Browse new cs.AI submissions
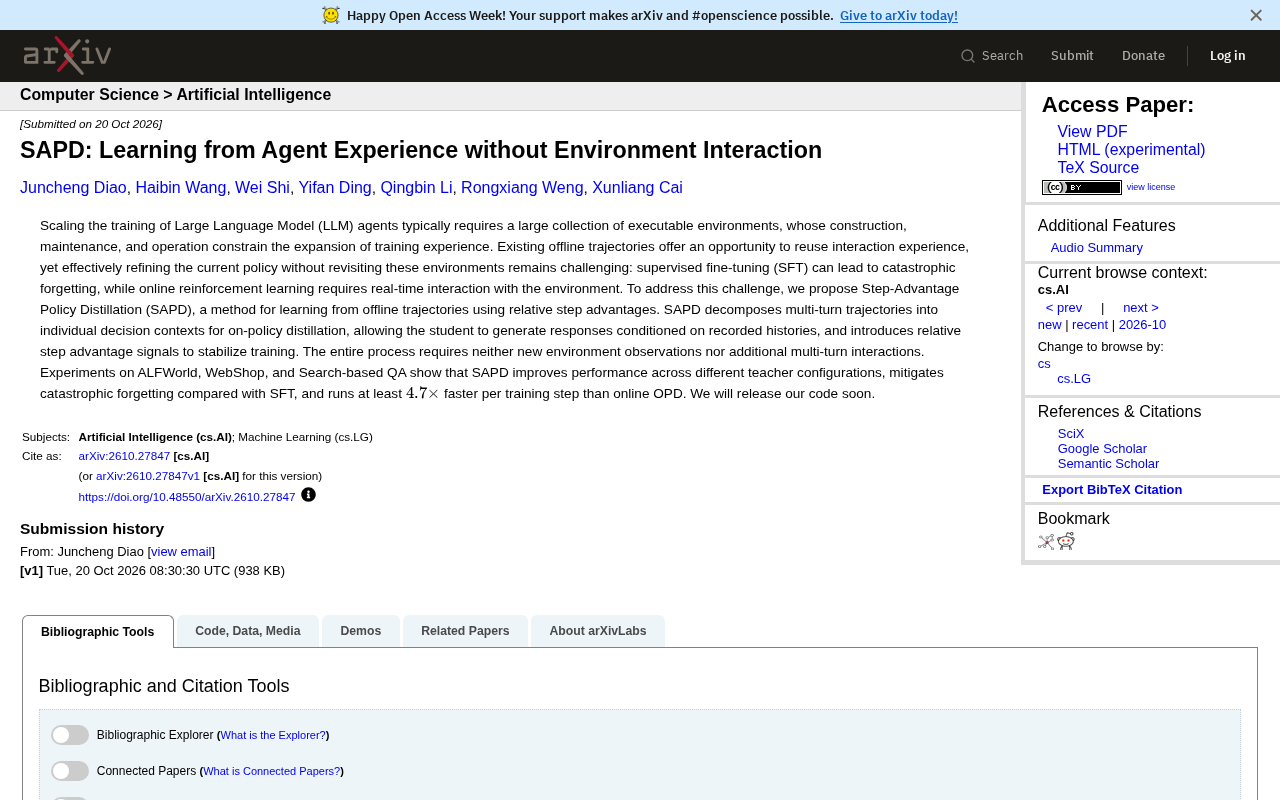The width and height of the screenshot is (1280, 800). (1049, 325)
